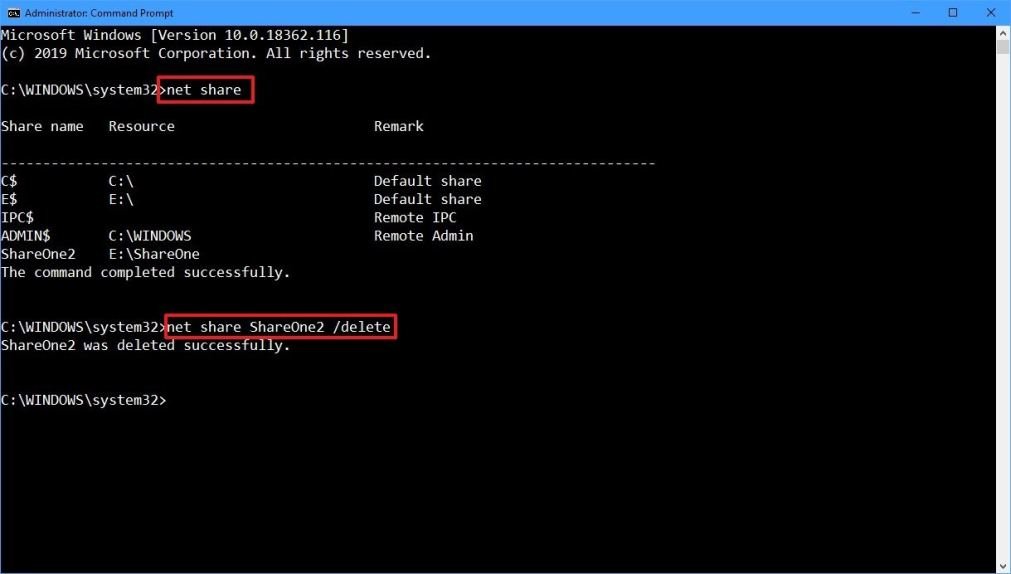Click the 'Resource' column header text
The width and height of the screenshot is (1011, 574).
(141, 126)
